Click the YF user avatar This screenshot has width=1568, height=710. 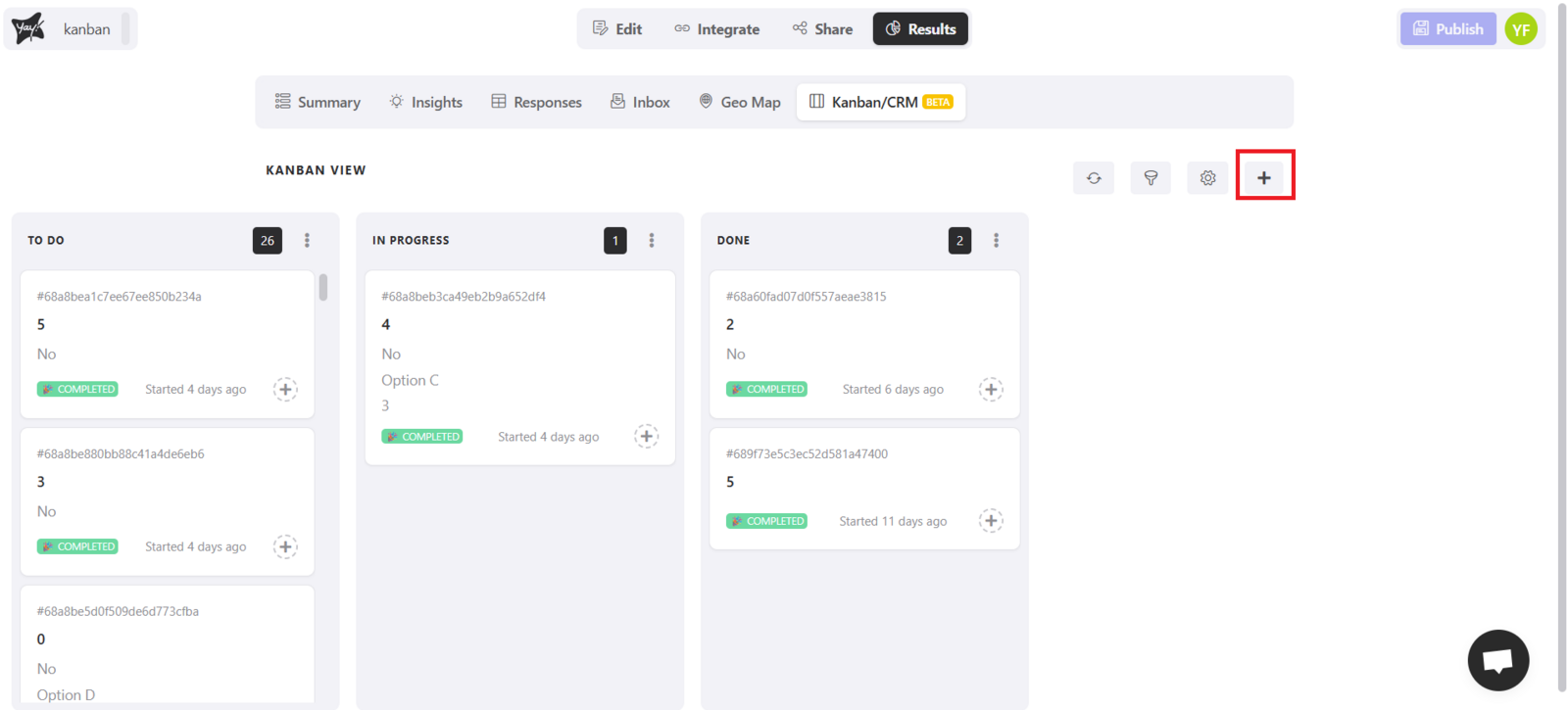coord(1520,29)
